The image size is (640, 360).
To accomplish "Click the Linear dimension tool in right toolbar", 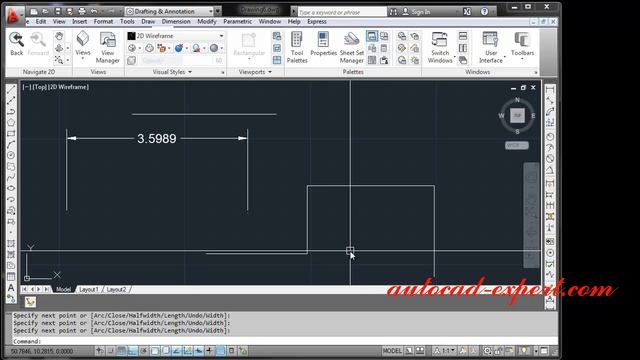I will tap(550, 89).
